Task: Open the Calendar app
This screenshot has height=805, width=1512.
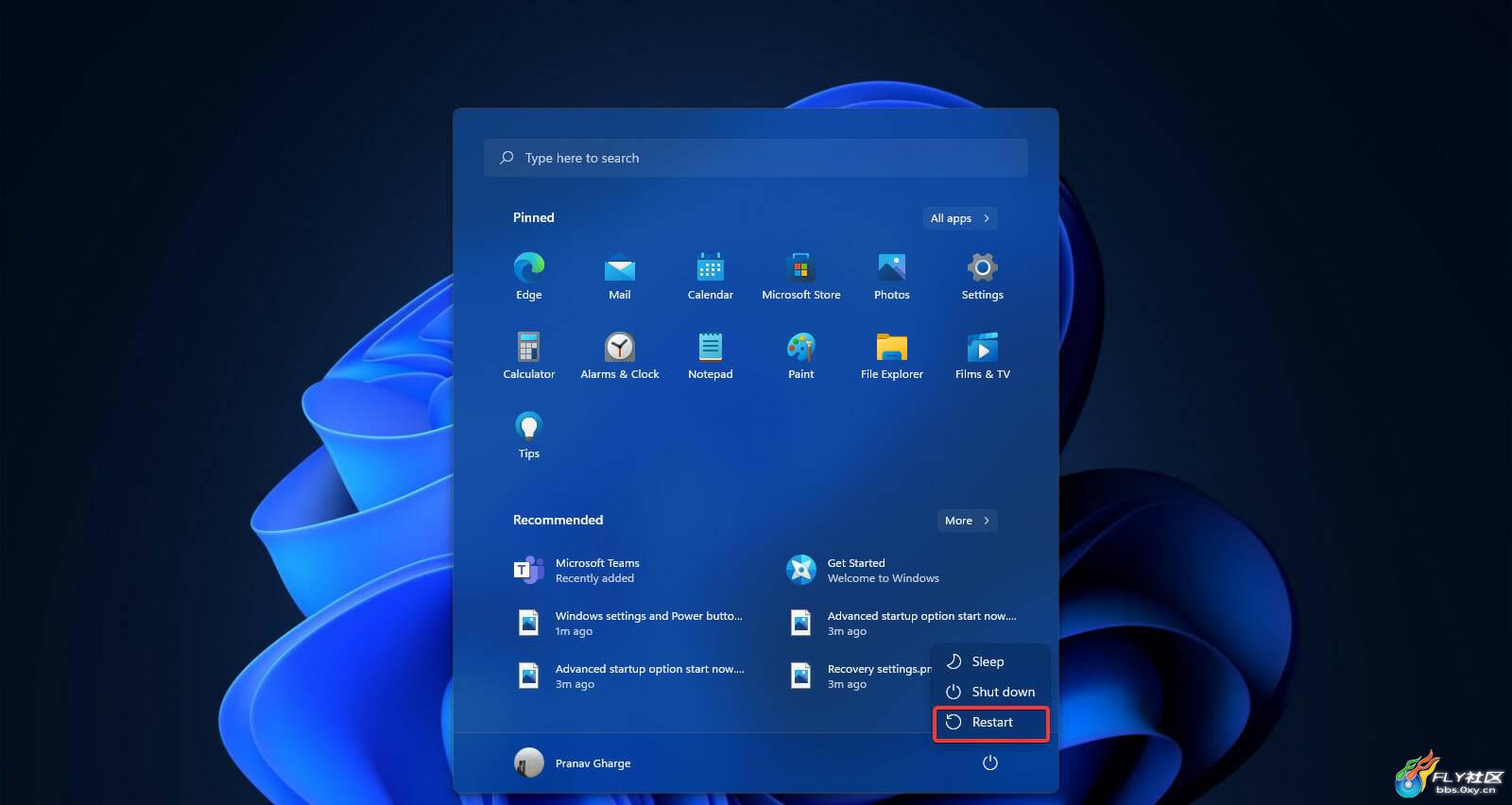Action: click(x=711, y=276)
